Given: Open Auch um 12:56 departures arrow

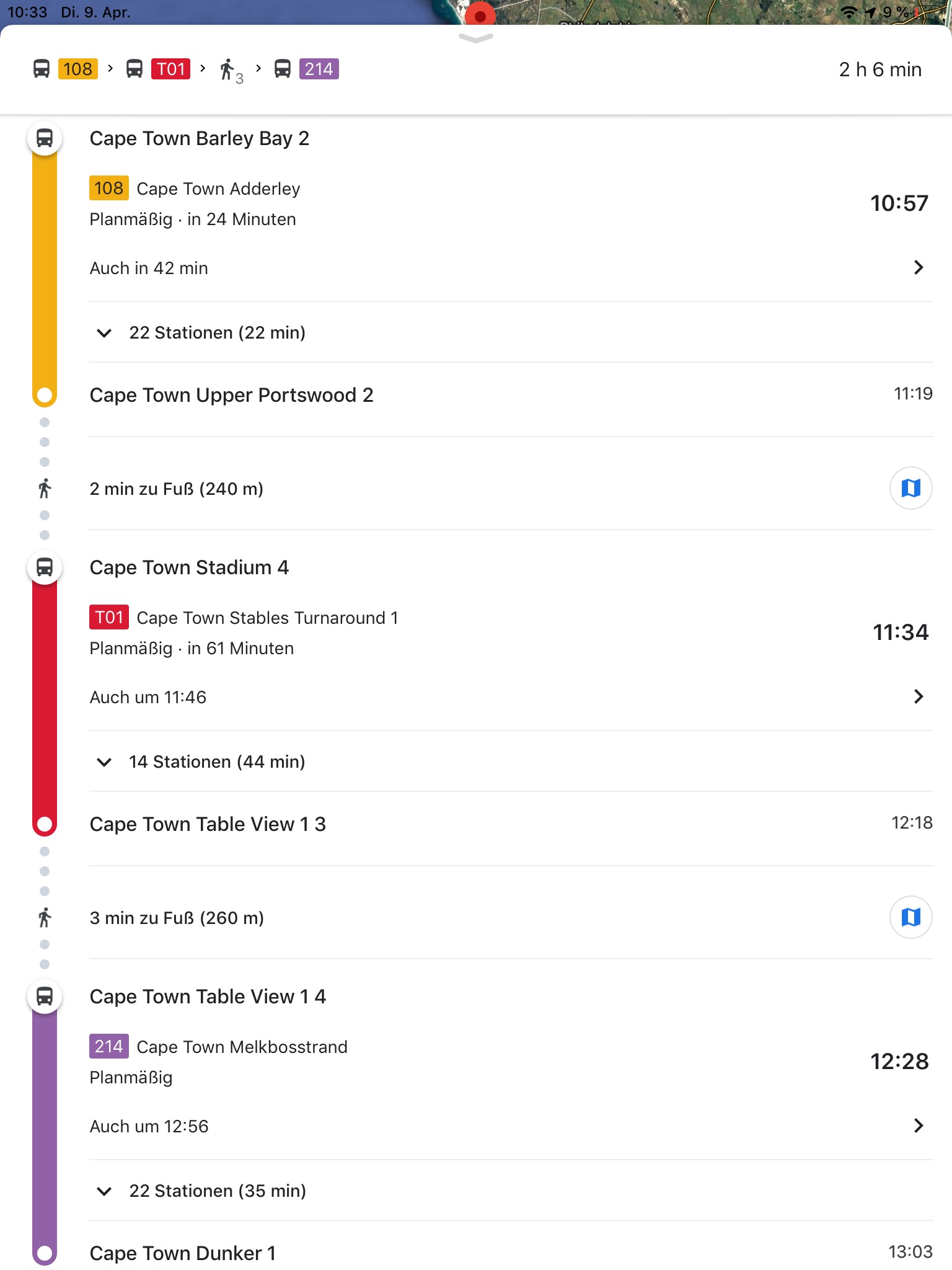Looking at the screenshot, I should tap(919, 1126).
